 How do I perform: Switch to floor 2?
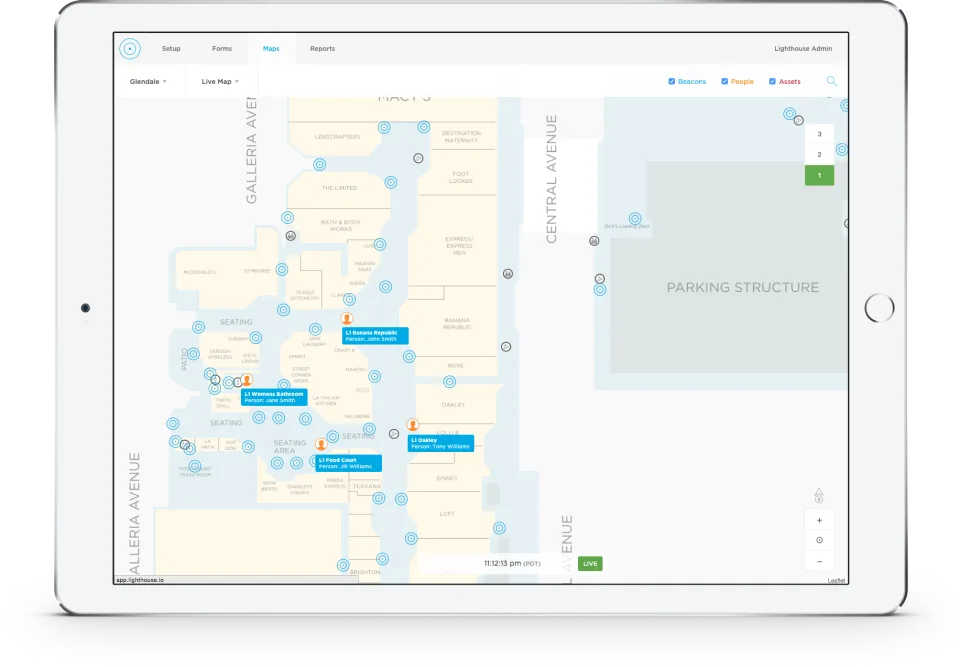[819, 155]
